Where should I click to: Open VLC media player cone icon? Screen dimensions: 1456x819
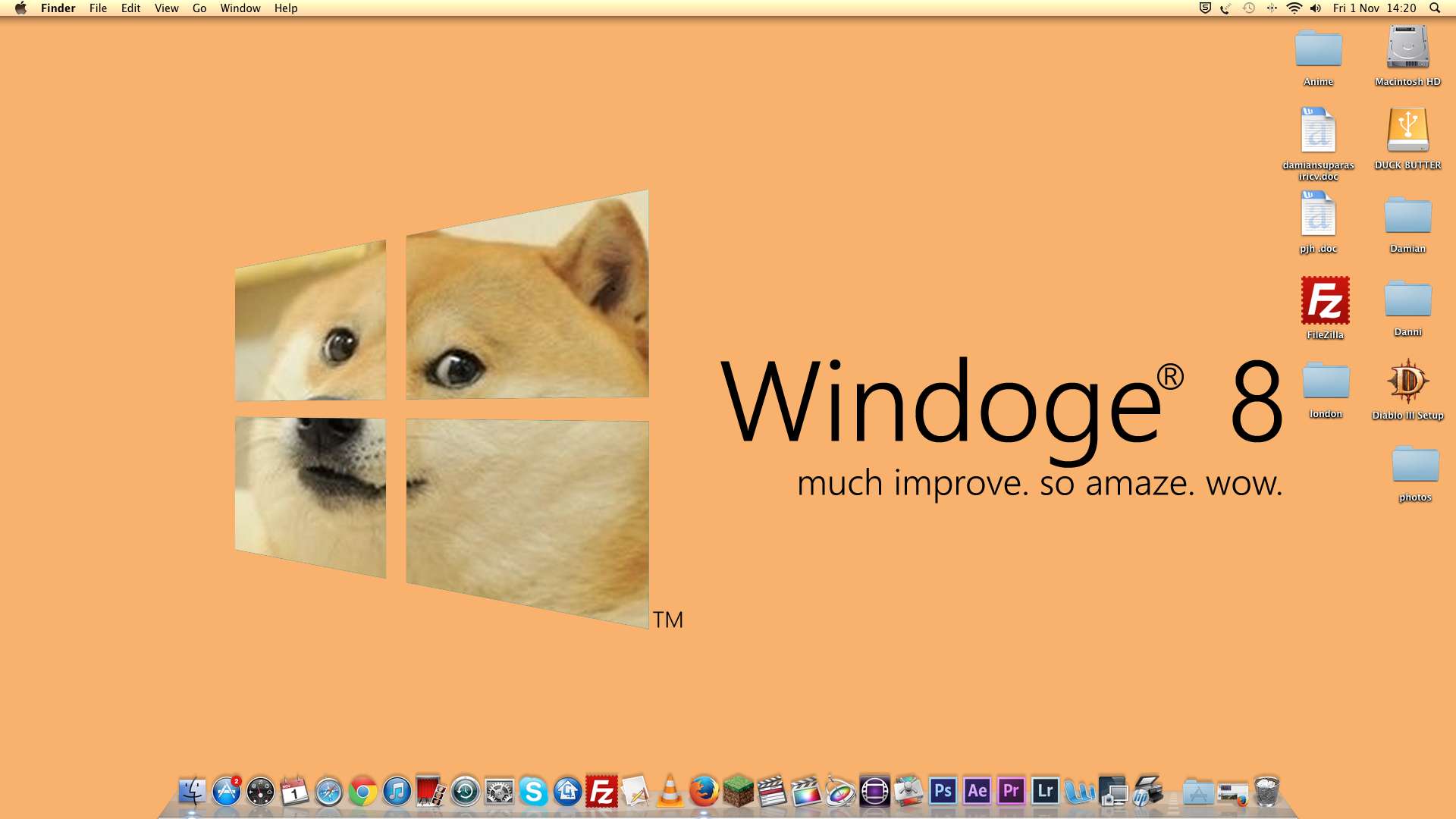point(670,792)
